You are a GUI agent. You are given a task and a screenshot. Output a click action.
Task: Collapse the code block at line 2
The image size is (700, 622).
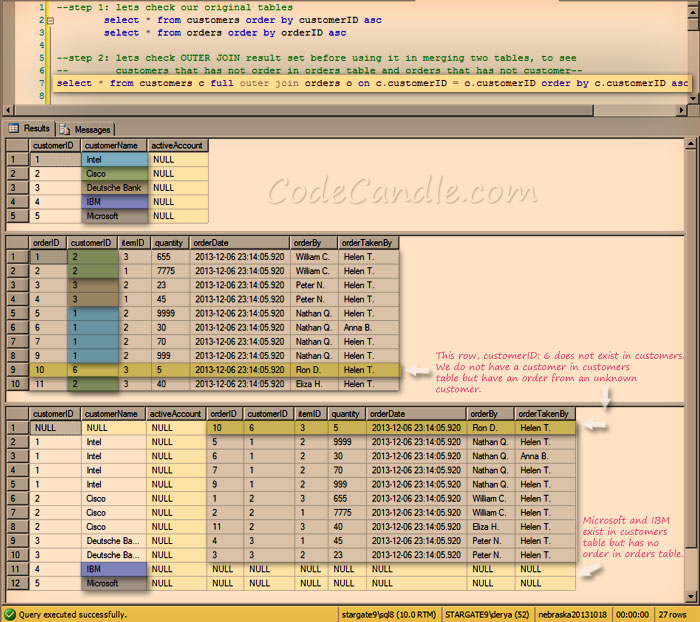pyautogui.click(x=50, y=21)
